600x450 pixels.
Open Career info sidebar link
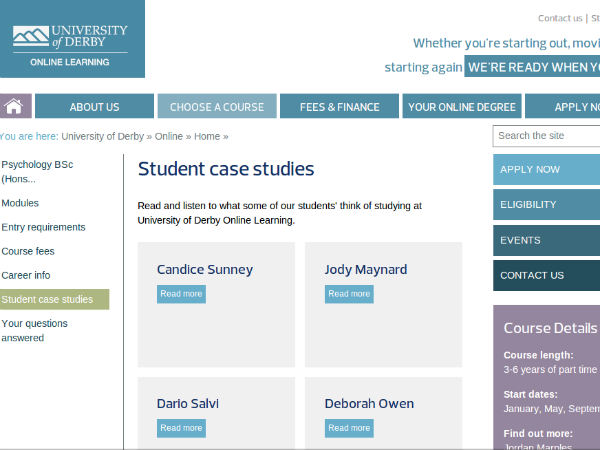click(26, 275)
